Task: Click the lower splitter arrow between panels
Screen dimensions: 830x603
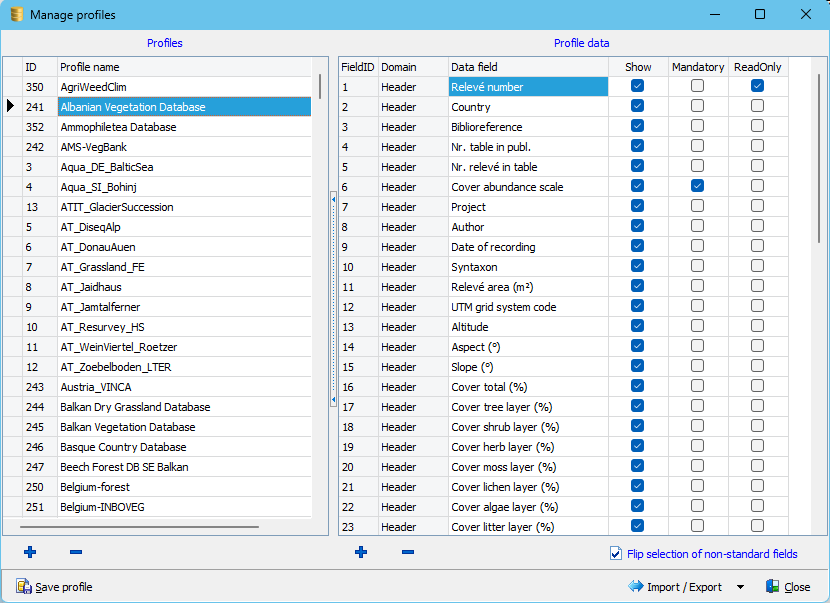Action: (x=333, y=400)
